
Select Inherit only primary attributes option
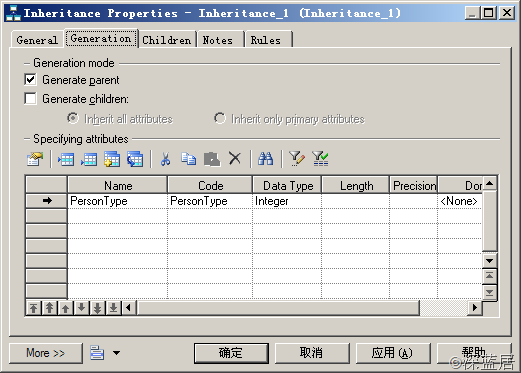(x=220, y=118)
